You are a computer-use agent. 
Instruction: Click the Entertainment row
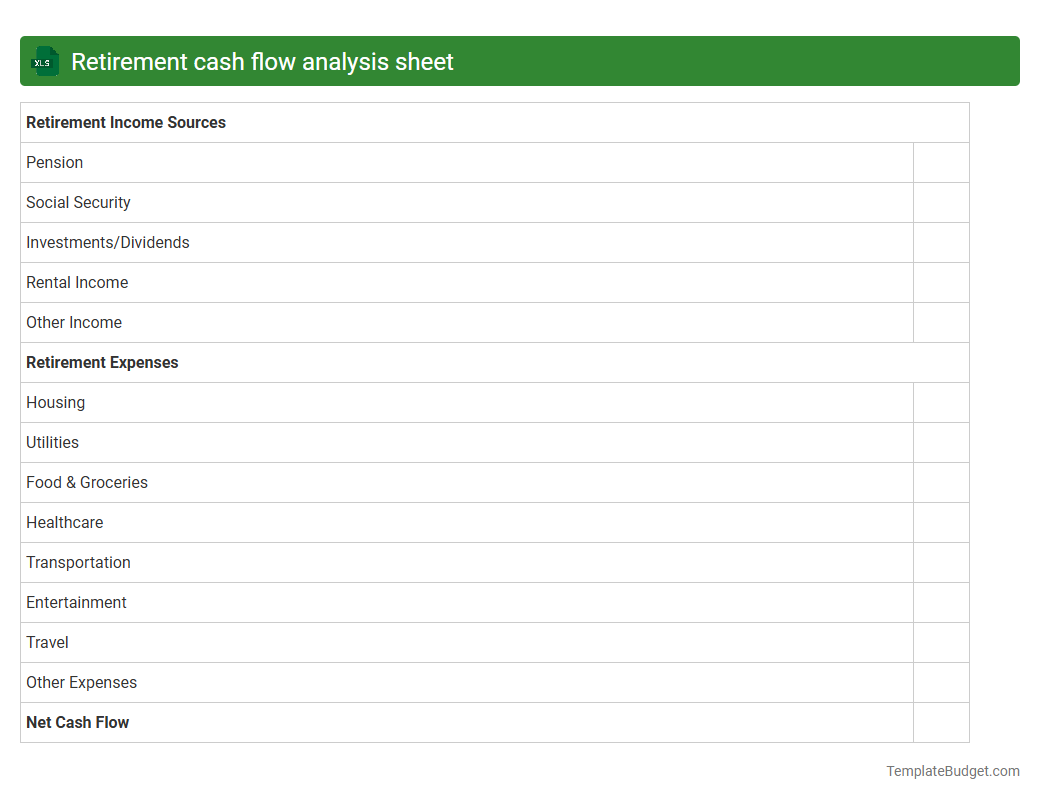point(76,602)
